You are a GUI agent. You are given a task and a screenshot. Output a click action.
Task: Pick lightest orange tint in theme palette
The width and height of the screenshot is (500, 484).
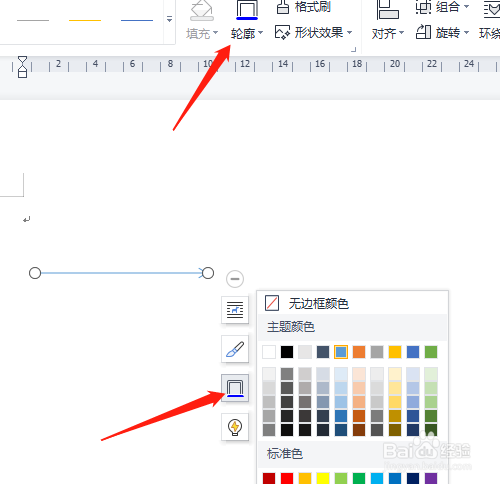(x=359, y=374)
